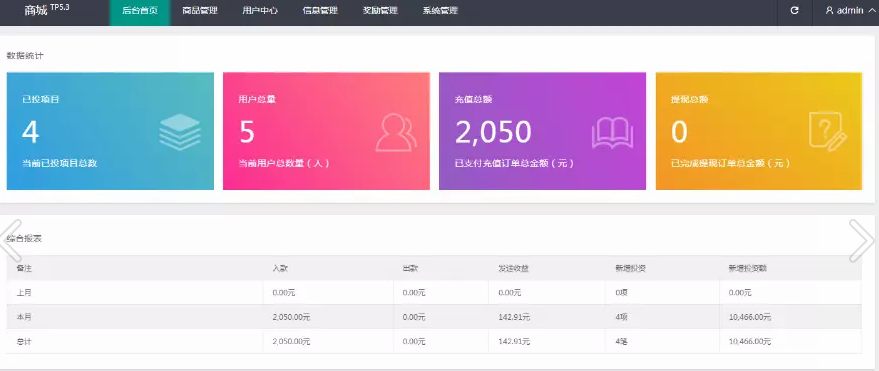Expand the admin account dropdown arrow
Image resolution: width=879 pixels, height=371 pixels.
(871, 11)
